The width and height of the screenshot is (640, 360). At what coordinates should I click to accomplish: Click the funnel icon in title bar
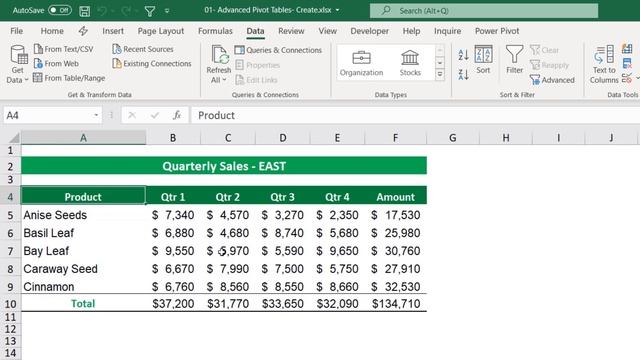[x=150, y=11]
